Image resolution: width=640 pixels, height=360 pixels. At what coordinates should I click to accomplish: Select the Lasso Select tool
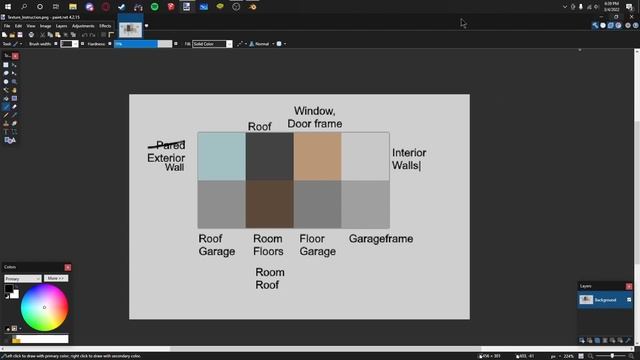point(6,73)
